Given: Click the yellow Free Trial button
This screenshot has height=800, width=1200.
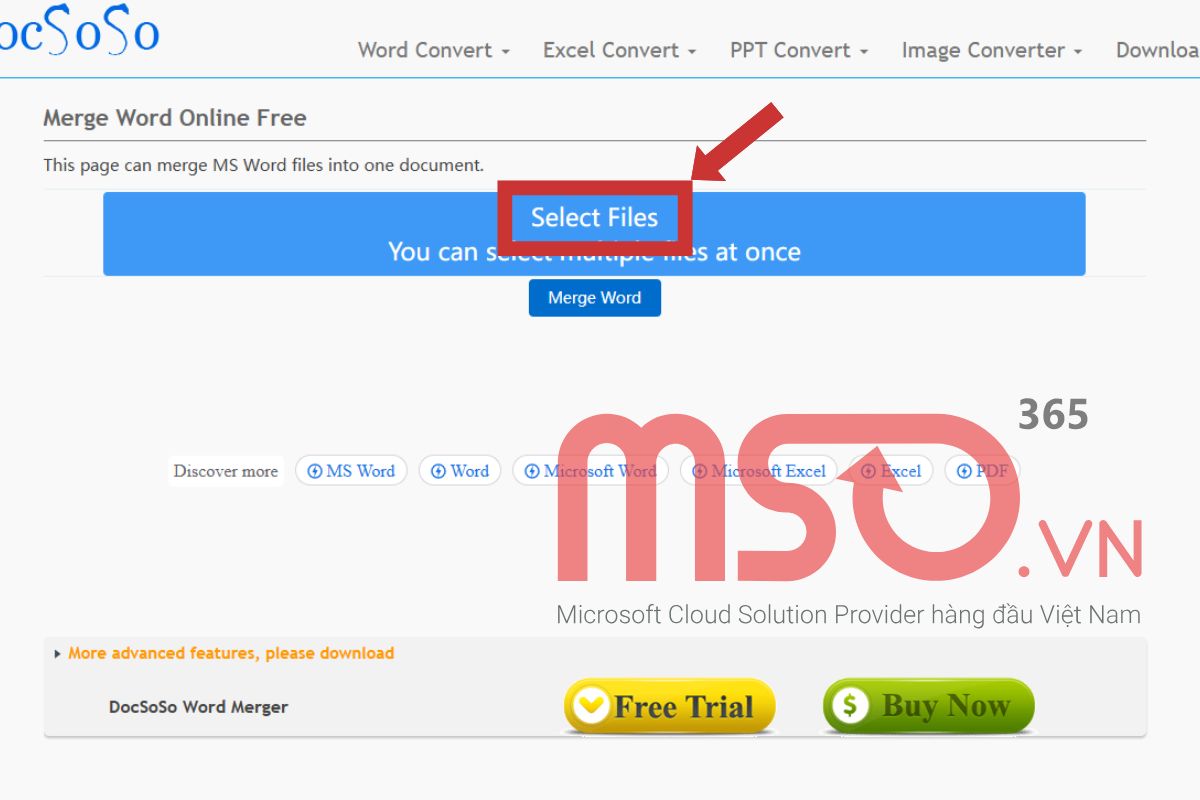Looking at the screenshot, I should [x=670, y=706].
